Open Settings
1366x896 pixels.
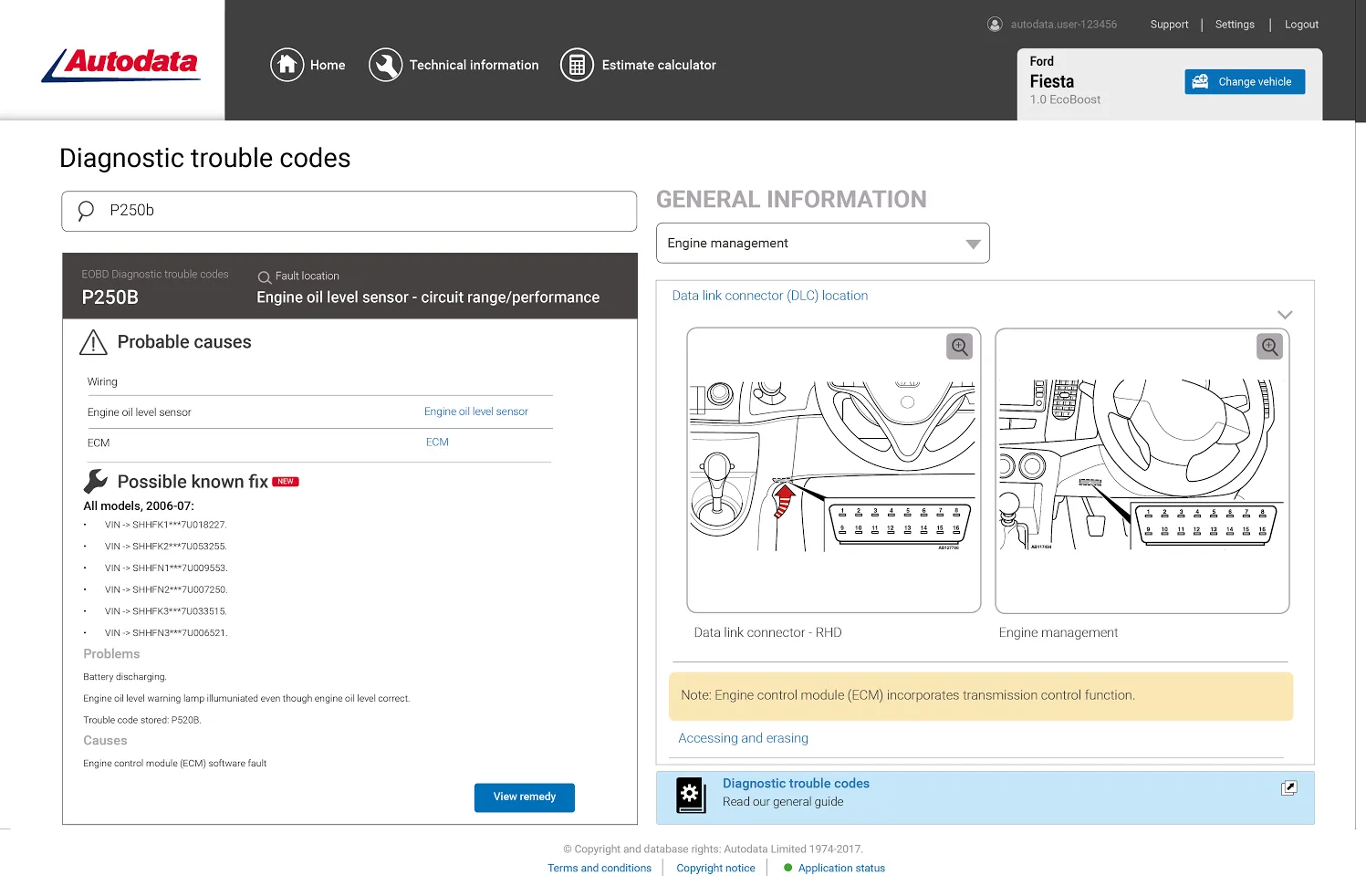[x=1235, y=25]
